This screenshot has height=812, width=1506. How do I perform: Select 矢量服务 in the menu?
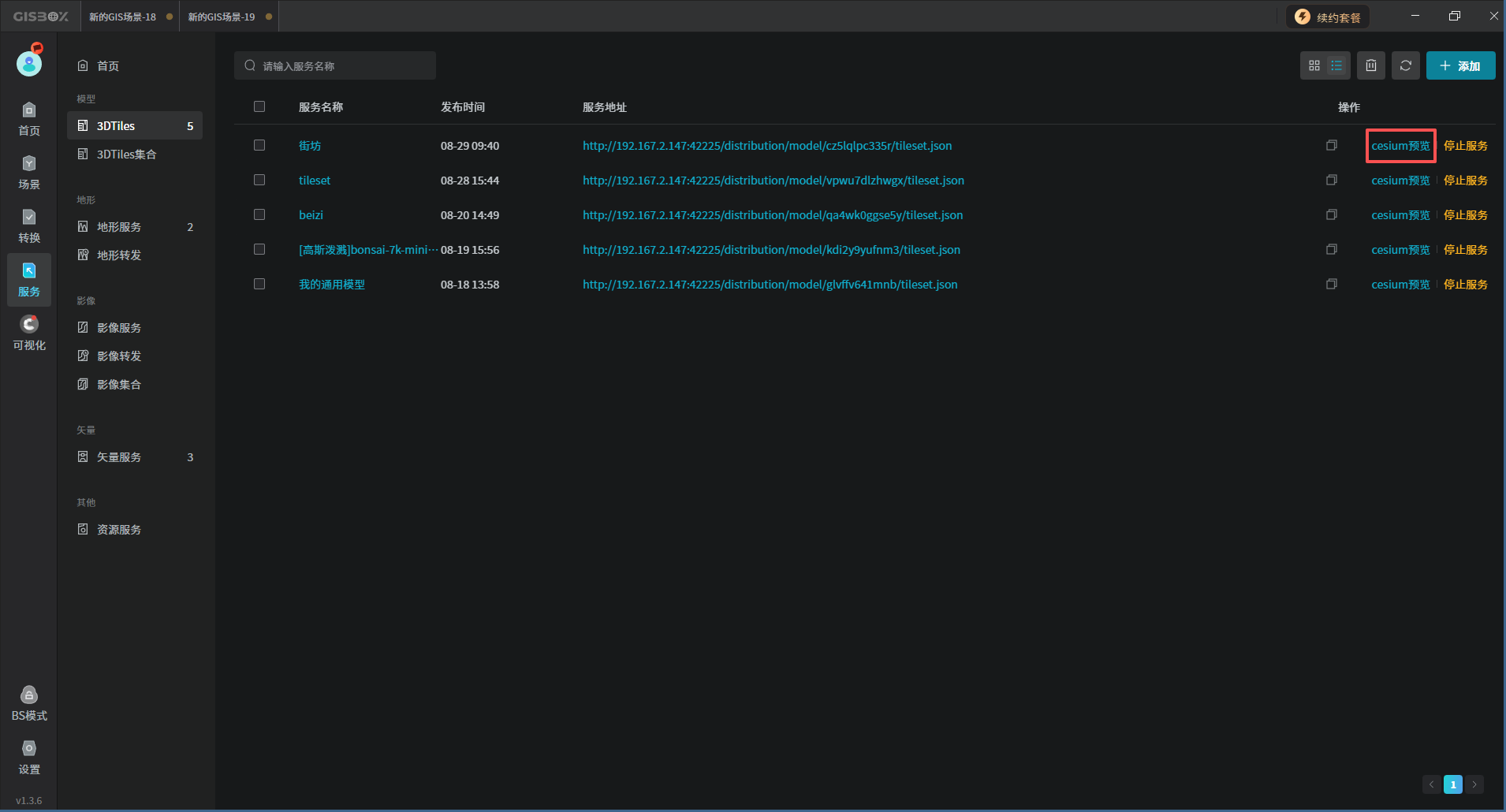coord(119,457)
